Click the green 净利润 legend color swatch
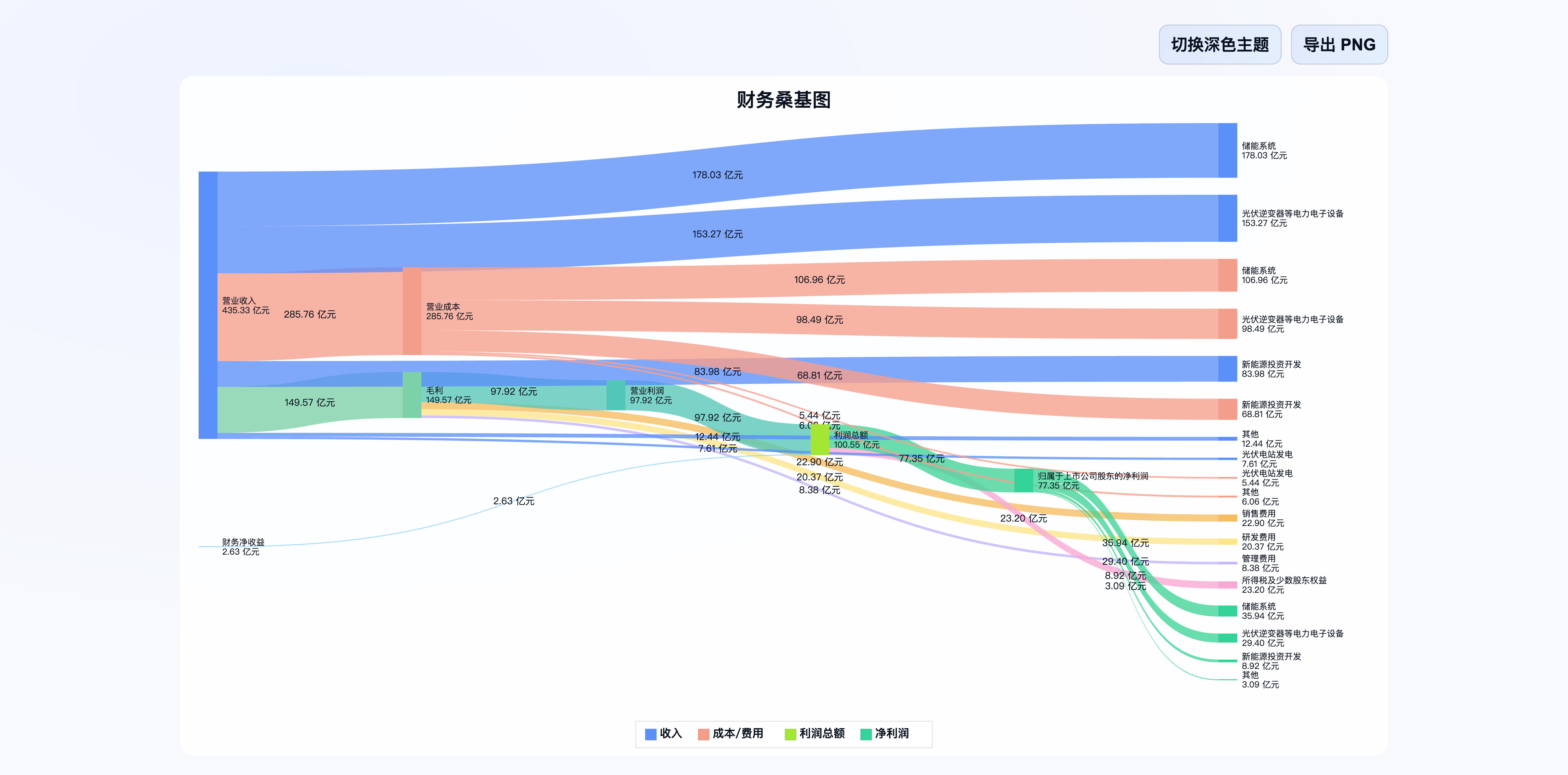Image resolution: width=1568 pixels, height=775 pixels. 864,733
